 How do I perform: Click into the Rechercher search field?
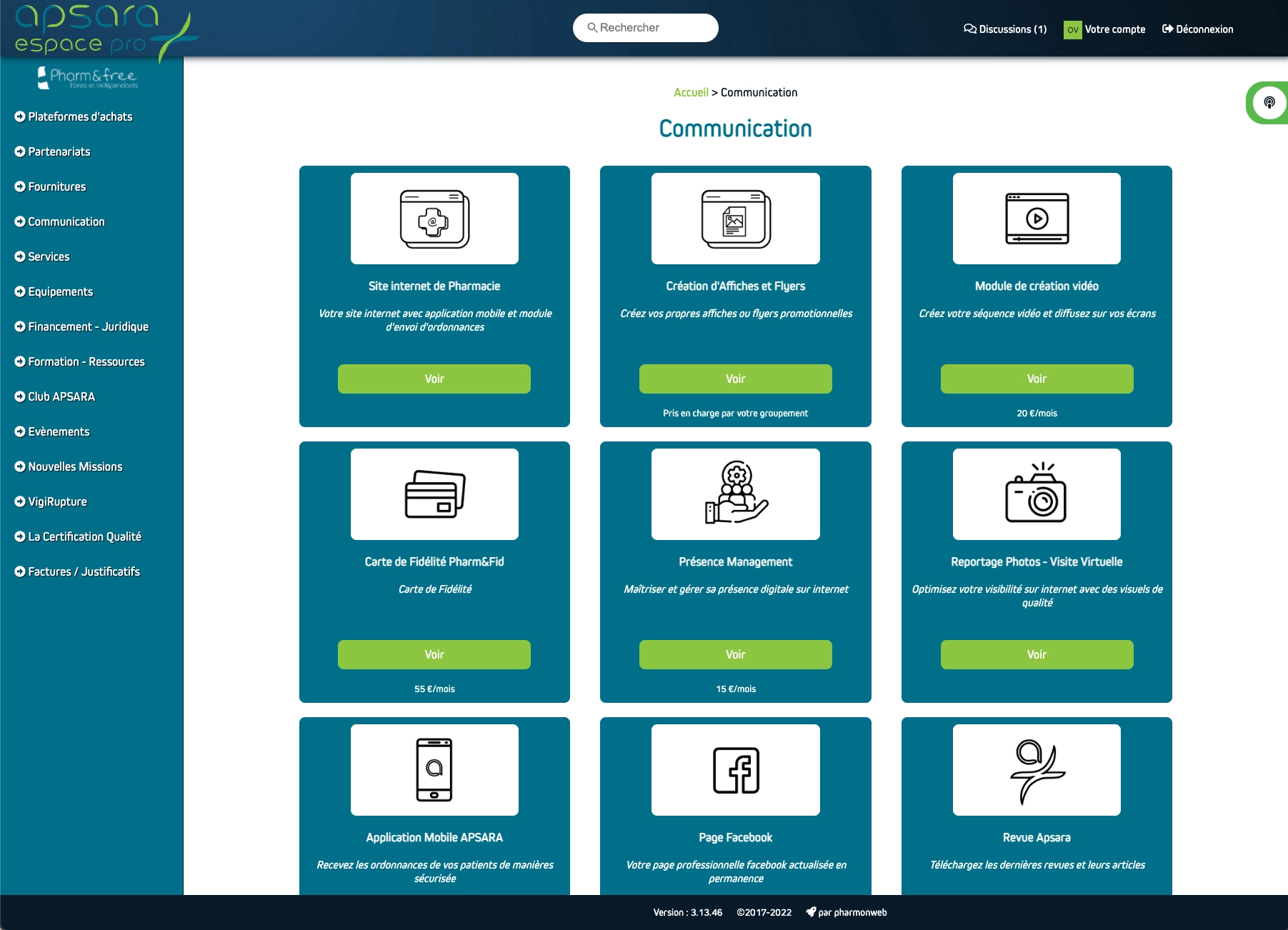tap(646, 28)
